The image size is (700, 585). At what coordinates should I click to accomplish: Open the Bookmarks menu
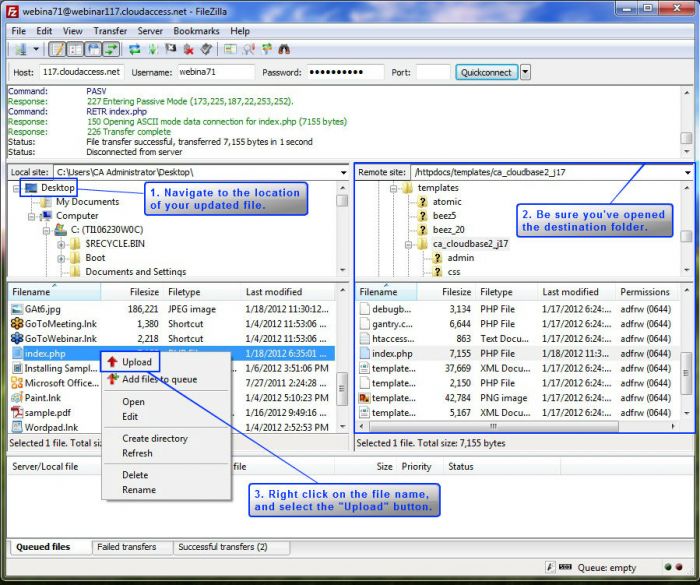point(196,31)
